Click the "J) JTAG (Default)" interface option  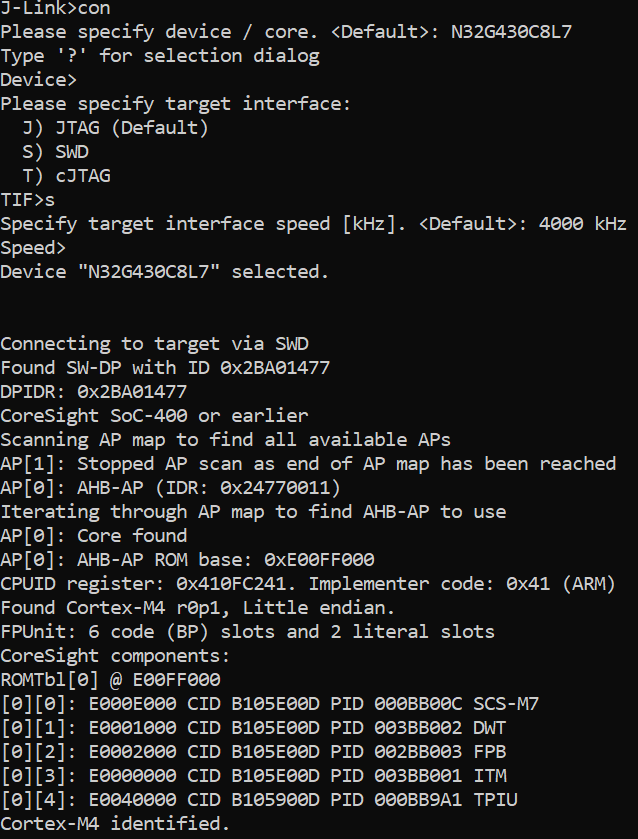click(x=115, y=128)
